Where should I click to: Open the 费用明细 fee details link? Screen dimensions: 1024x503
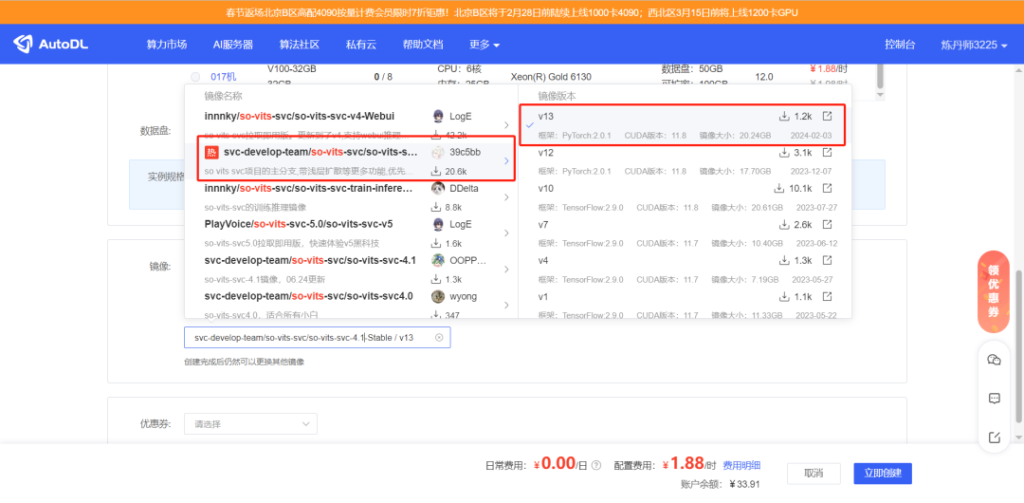pos(741,466)
